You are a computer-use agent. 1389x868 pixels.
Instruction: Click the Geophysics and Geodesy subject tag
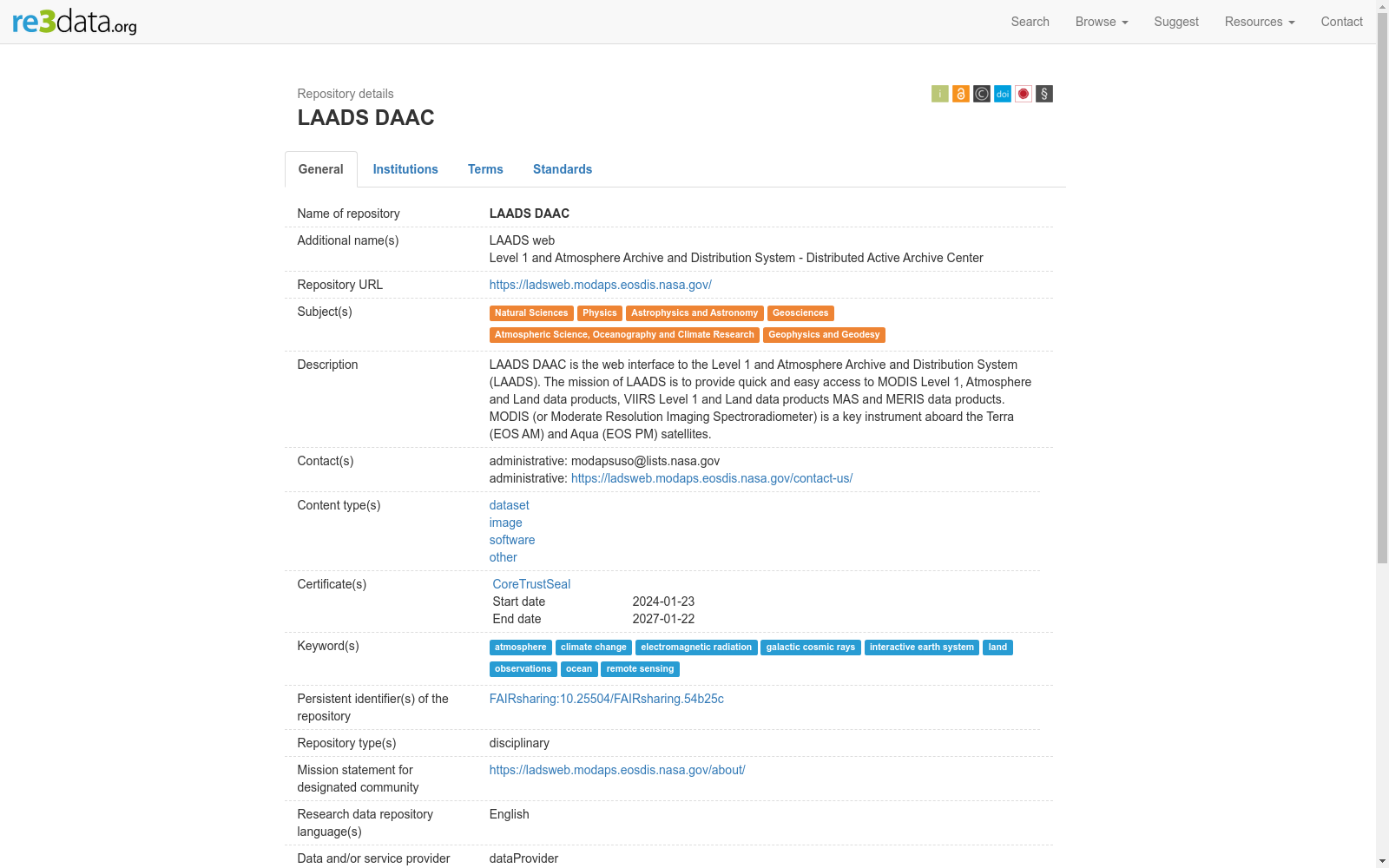click(x=824, y=335)
